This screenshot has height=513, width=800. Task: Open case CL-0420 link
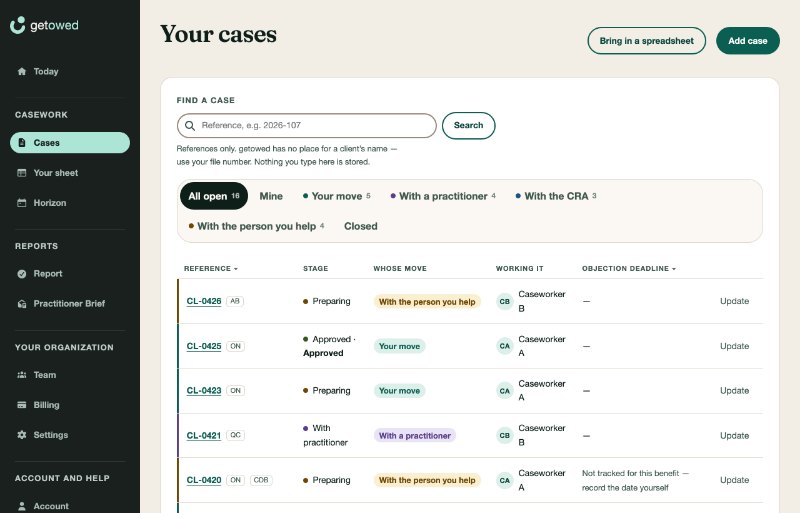(204, 480)
